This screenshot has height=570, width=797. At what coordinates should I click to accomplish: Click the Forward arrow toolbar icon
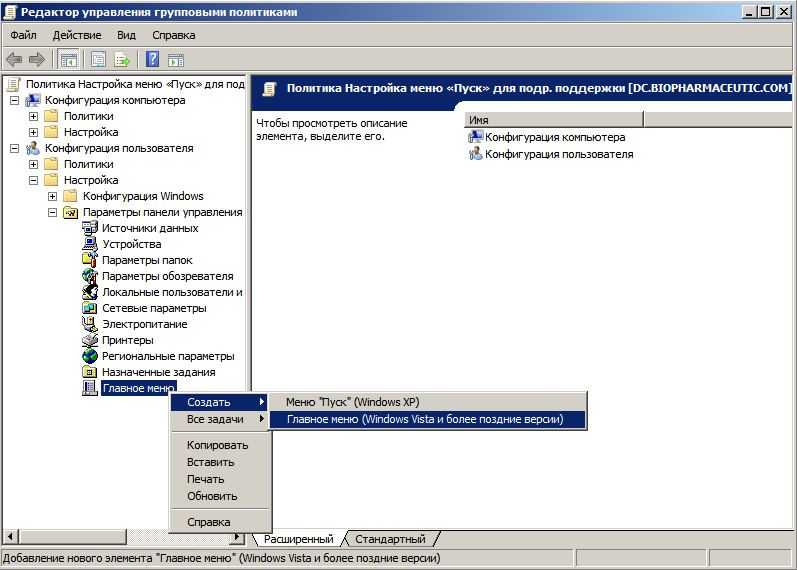37,60
